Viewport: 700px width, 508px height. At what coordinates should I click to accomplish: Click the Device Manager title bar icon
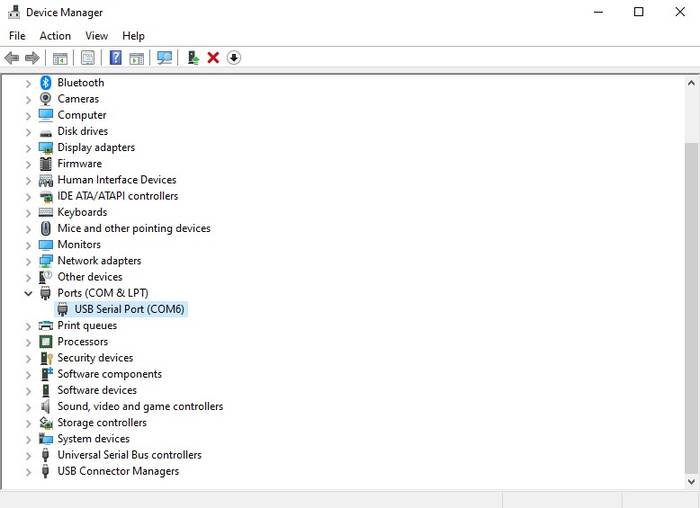(14, 12)
